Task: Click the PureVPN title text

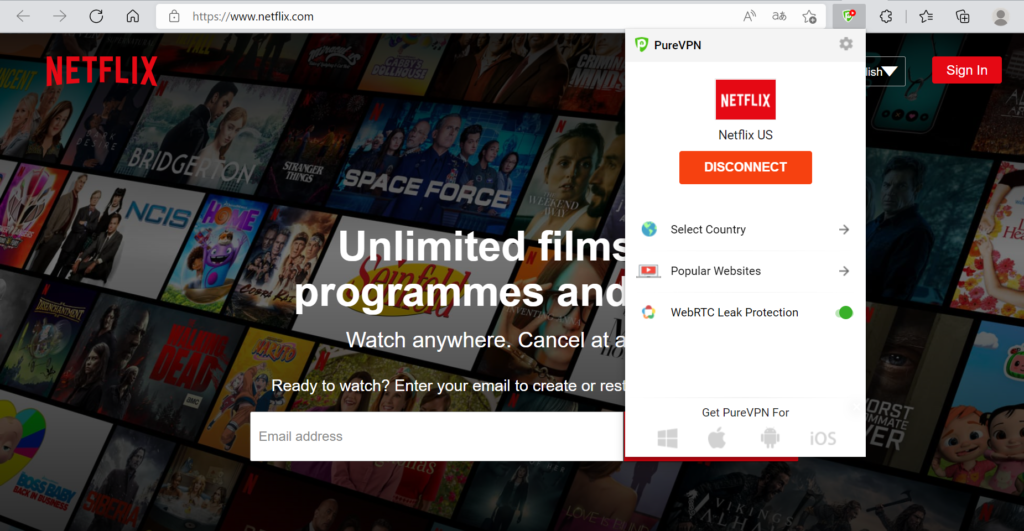Action: tap(677, 45)
